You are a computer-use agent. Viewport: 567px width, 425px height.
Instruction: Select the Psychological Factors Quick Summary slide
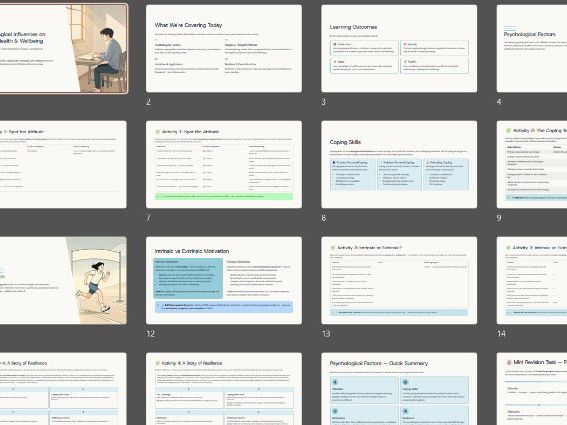pos(399,389)
